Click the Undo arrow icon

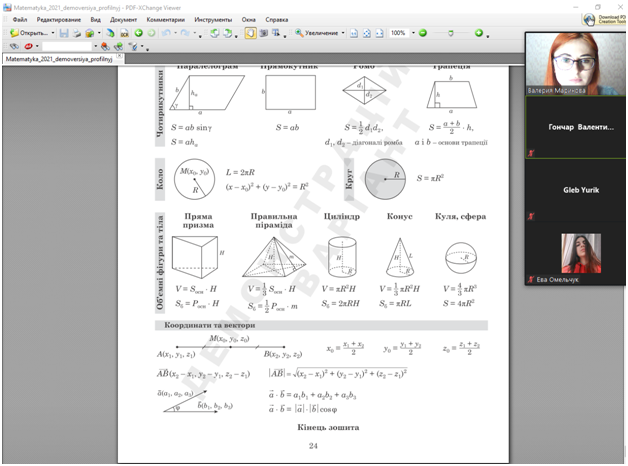[165, 33]
